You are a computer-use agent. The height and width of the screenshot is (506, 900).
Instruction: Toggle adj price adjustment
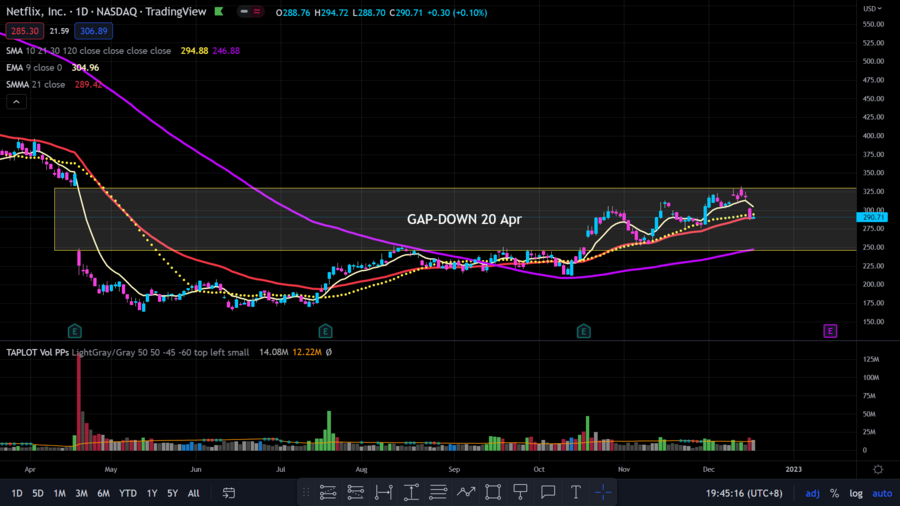pos(812,493)
